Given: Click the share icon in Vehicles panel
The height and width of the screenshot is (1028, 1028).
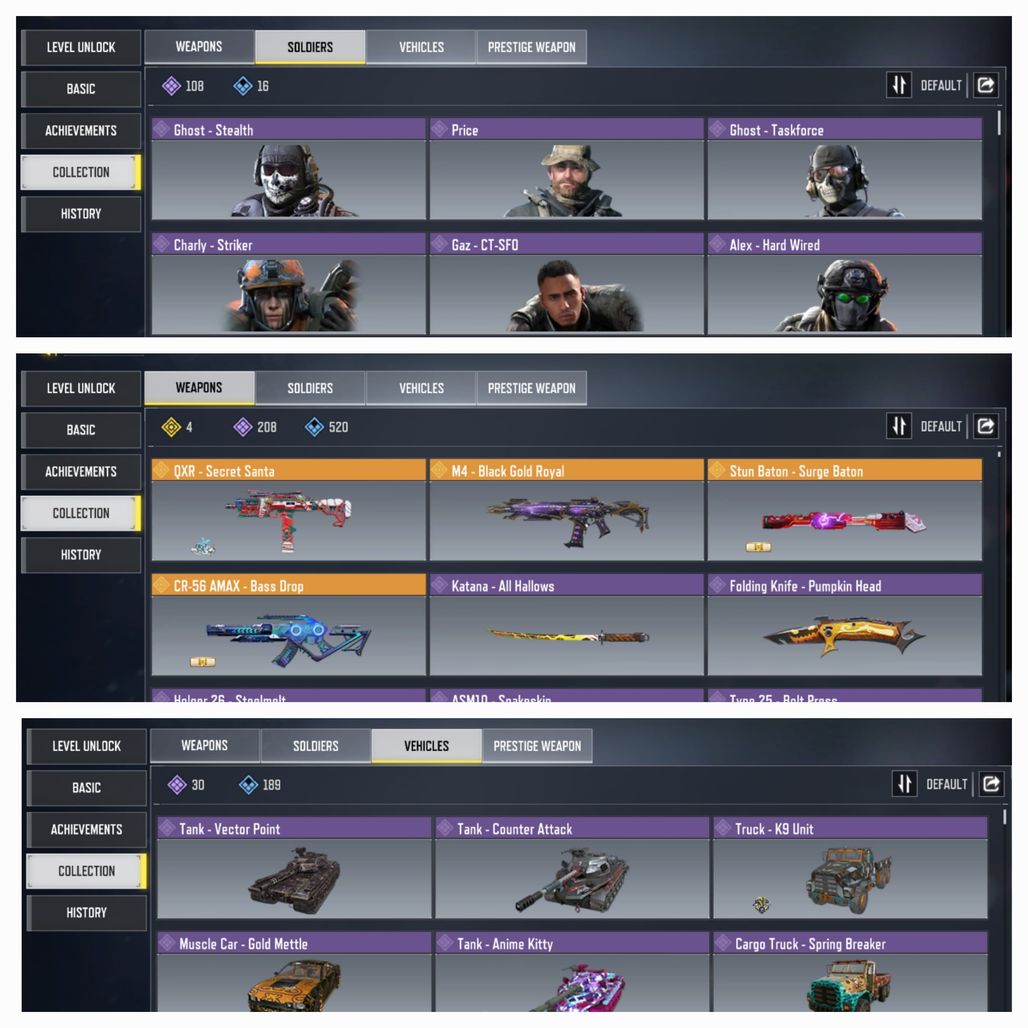Looking at the screenshot, I should (991, 784).
